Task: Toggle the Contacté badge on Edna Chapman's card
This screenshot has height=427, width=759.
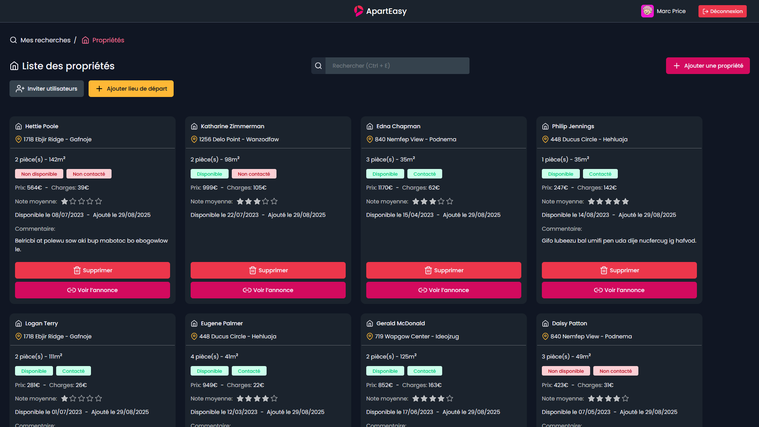Action: pos(424,174)
